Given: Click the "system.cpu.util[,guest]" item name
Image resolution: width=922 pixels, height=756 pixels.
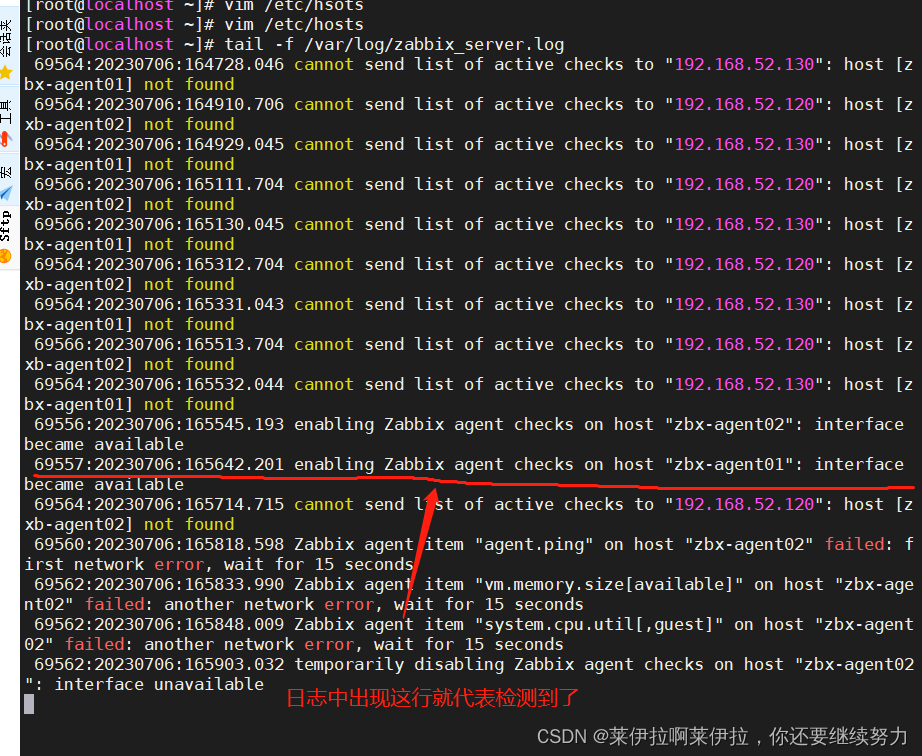Looking at the screenshot, I should pyautogui.click(x=599, y=624).
